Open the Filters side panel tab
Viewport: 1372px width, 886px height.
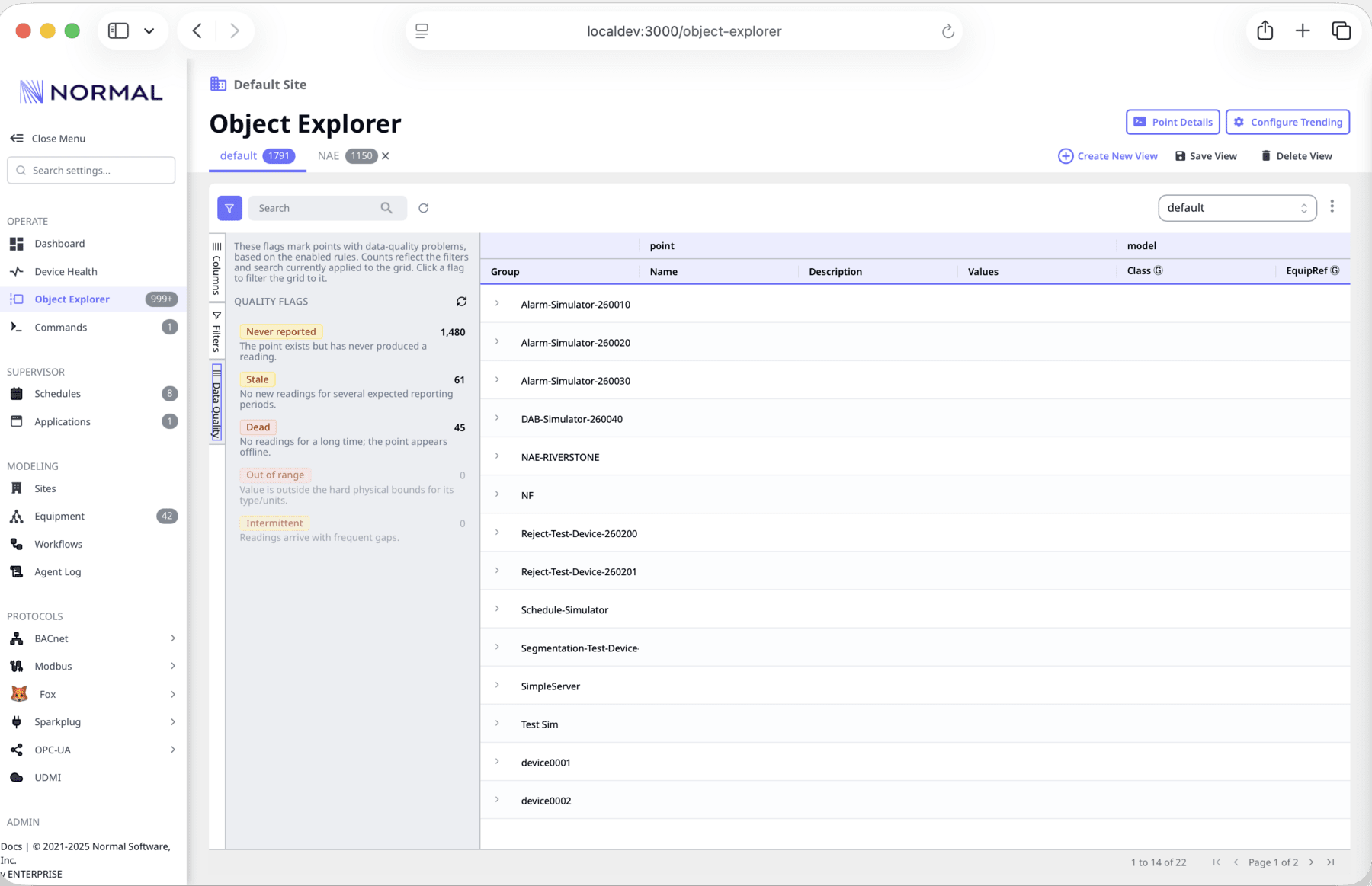point(216,331)
